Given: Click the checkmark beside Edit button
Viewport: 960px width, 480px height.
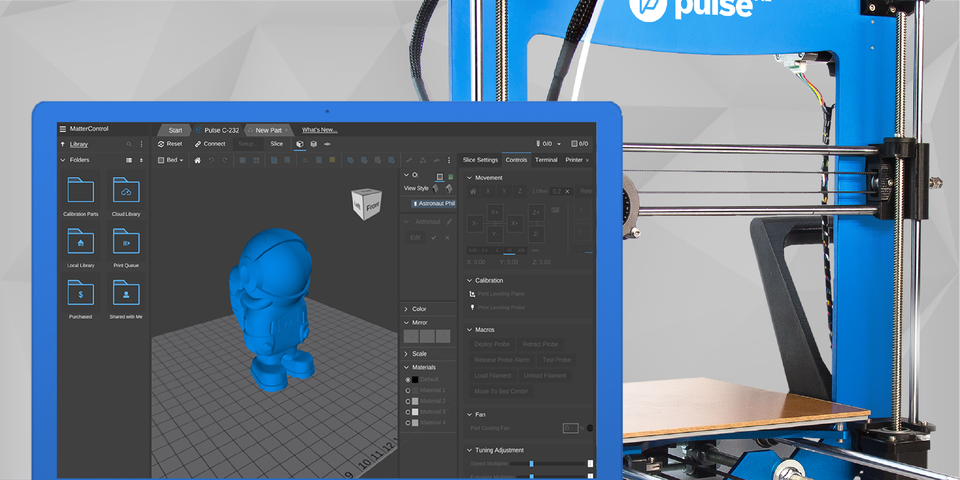Looking at the screenshot, I should pos(433,238).
